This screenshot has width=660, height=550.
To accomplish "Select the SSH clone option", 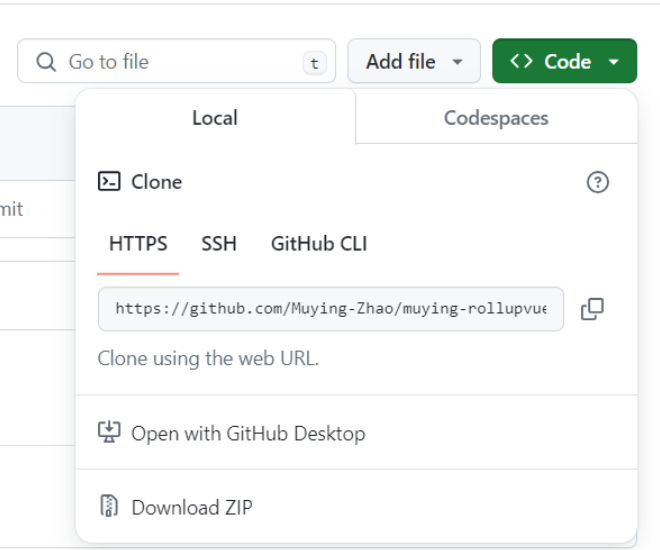I will point(219,243).
